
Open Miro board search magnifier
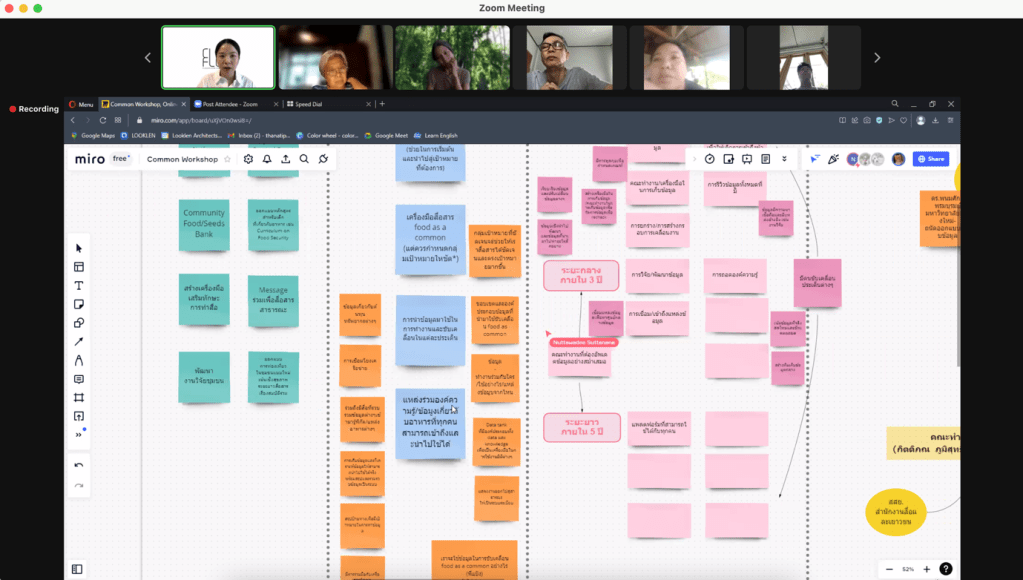pyautogui.click(x=304, y=159)
